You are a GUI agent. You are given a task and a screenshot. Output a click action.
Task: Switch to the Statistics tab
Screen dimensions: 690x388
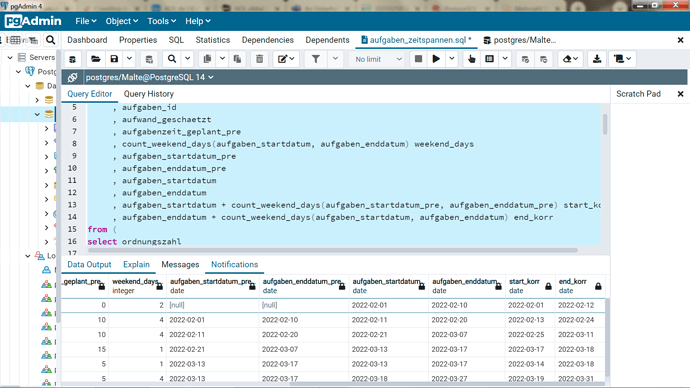click(213, 40)
